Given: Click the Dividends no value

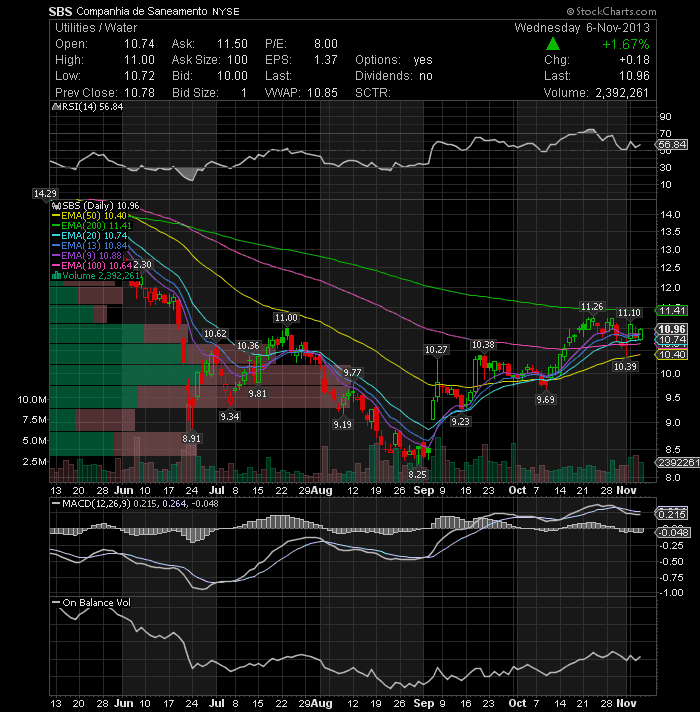Looking at the screenshot, I should pyautogui.click(x=425, y=76).
